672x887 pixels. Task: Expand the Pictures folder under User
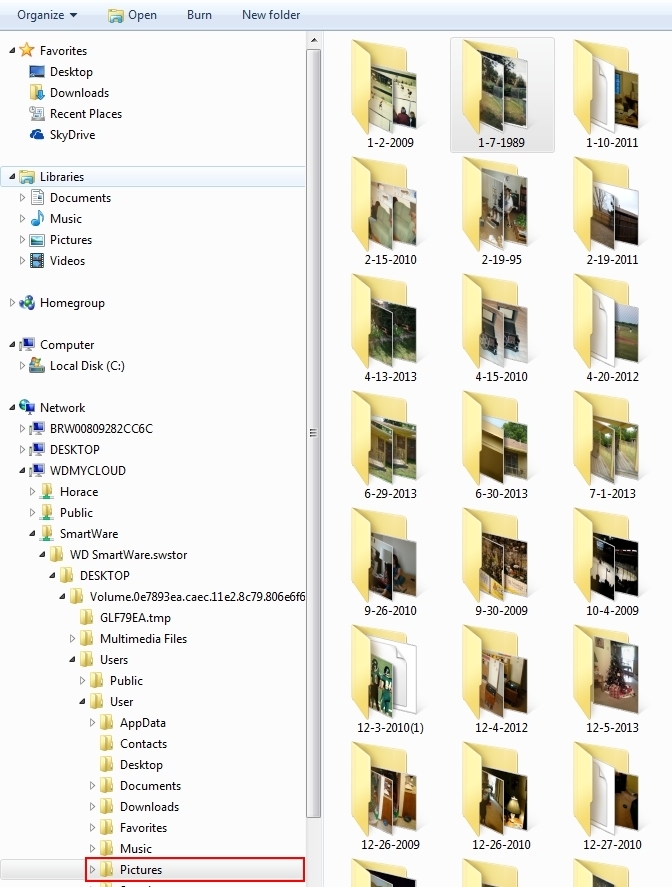92,869
